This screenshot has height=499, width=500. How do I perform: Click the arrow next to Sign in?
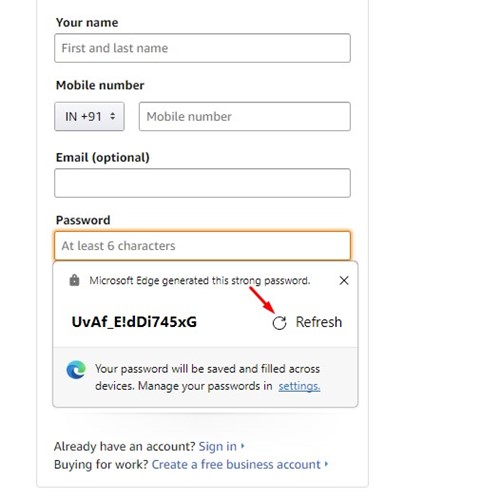coord(243,446)
